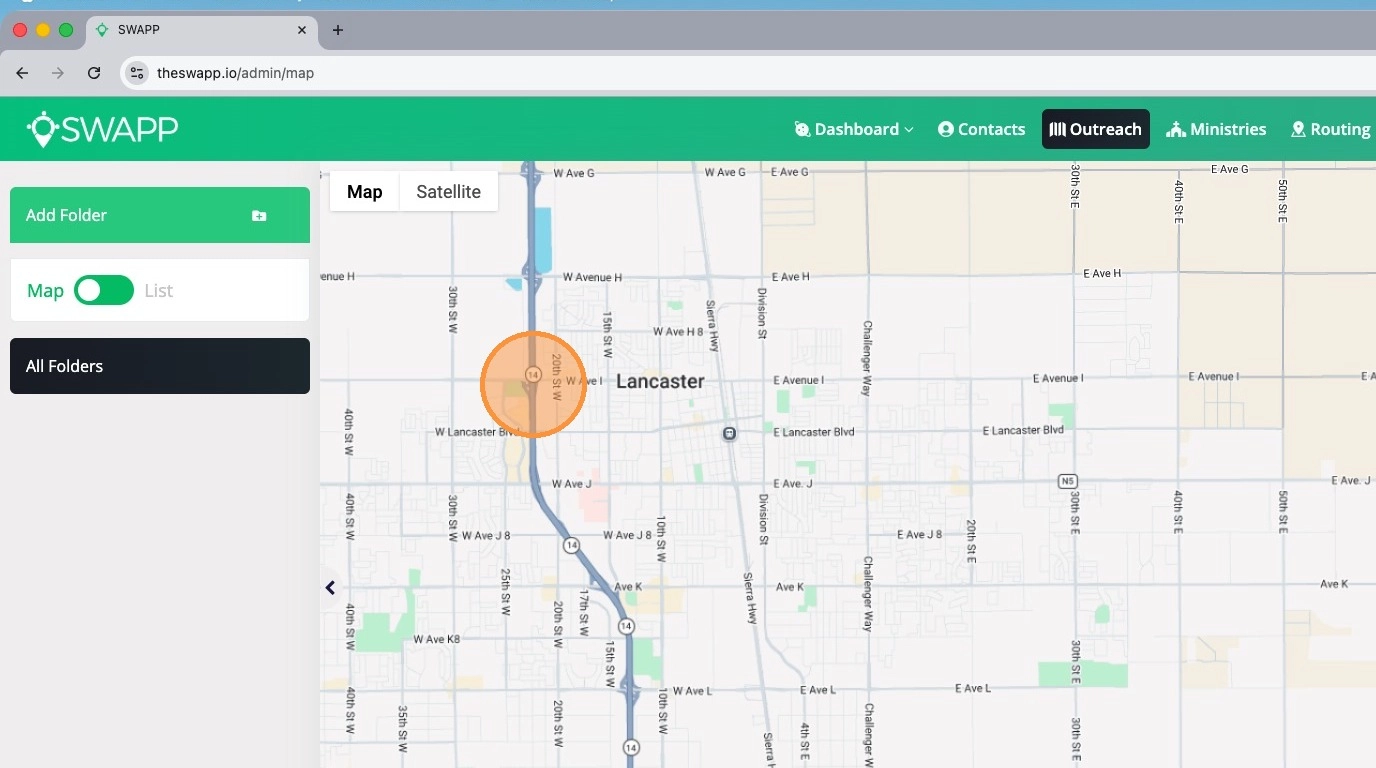Click the N5 route shield on the map
Screen dimensions: 1376x768
[x=1067, y=481]
